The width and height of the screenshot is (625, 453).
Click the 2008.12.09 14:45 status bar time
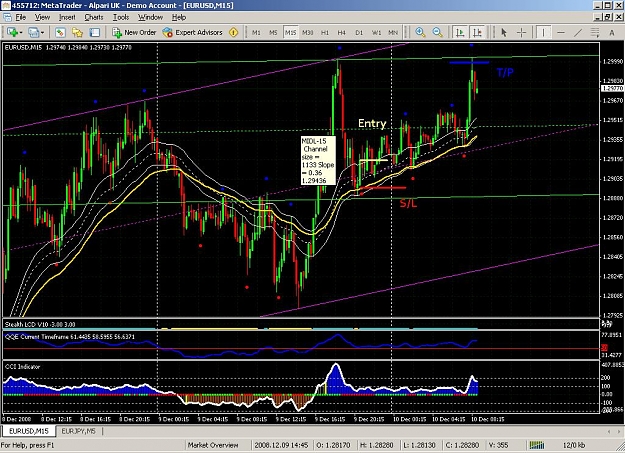pos(281,445)
